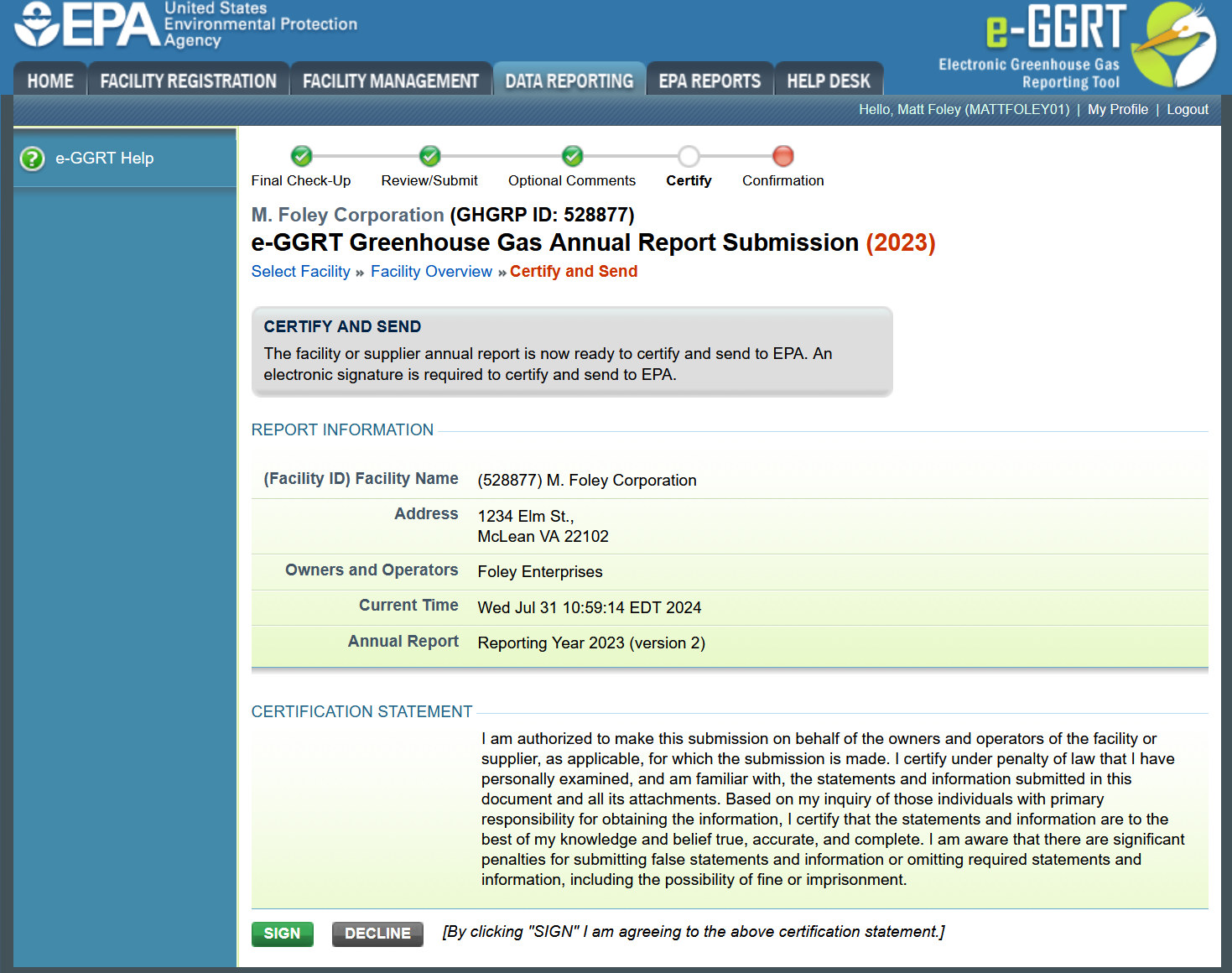
Task: Go to the HOME tab
Action: [50, 81]
